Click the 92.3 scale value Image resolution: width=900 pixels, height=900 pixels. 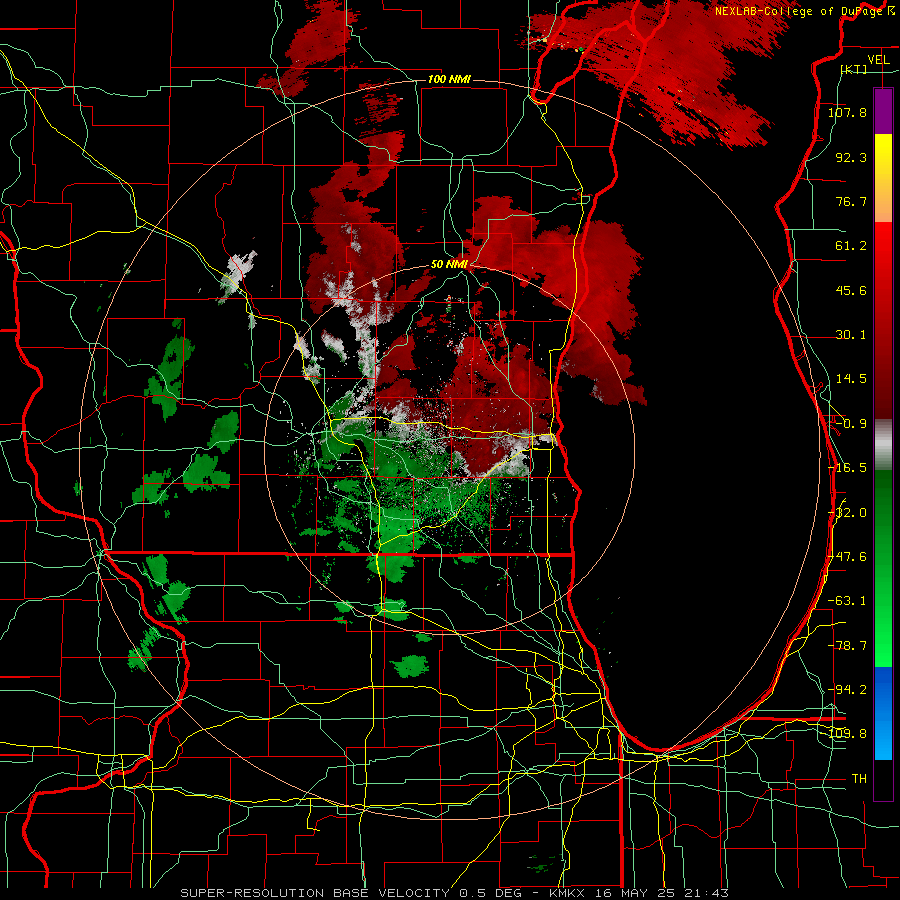coord(851,157)
